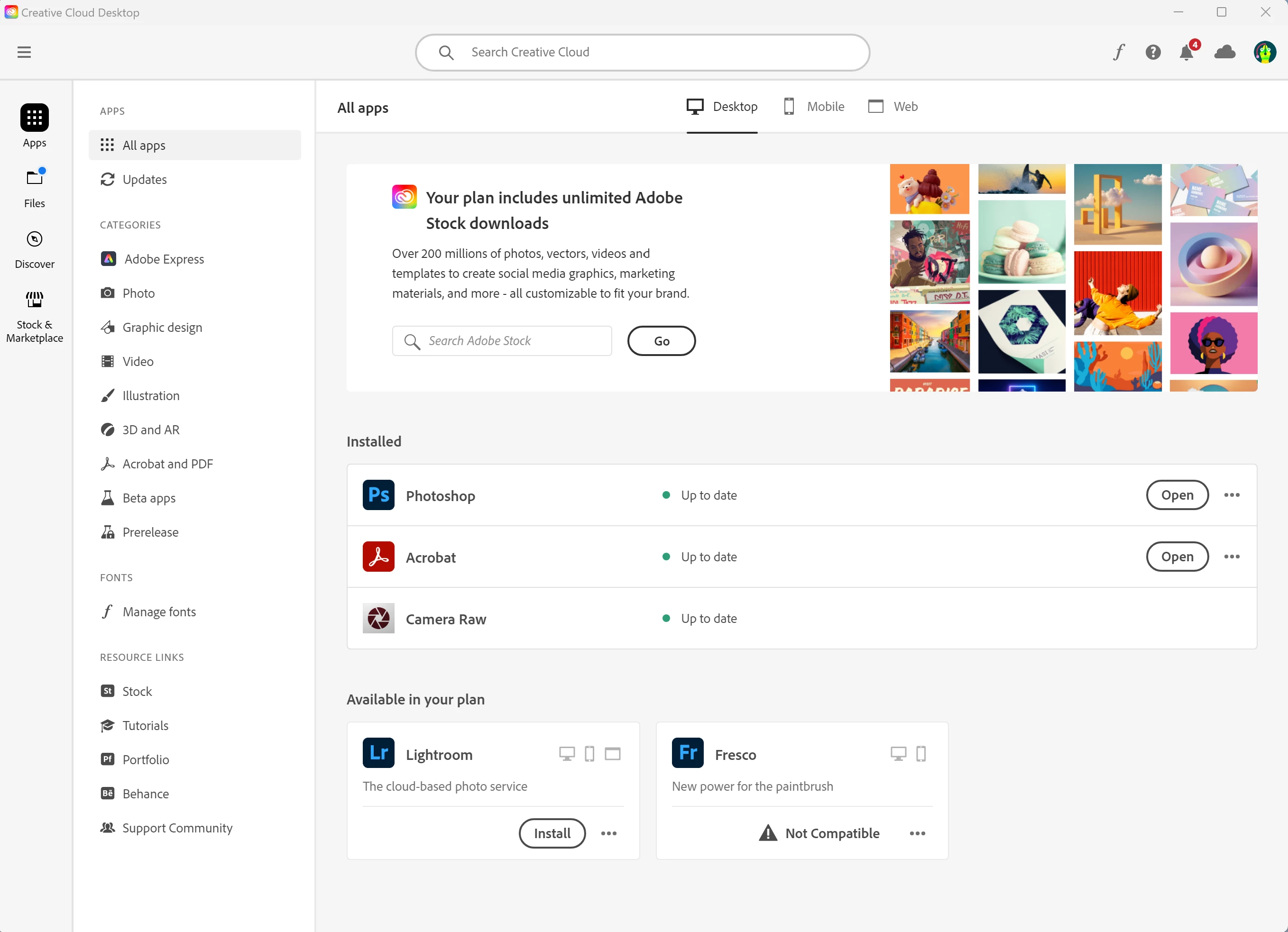Click the cloud sync status icon
Screen dimensions: 1288x932
click(1224, 52)
